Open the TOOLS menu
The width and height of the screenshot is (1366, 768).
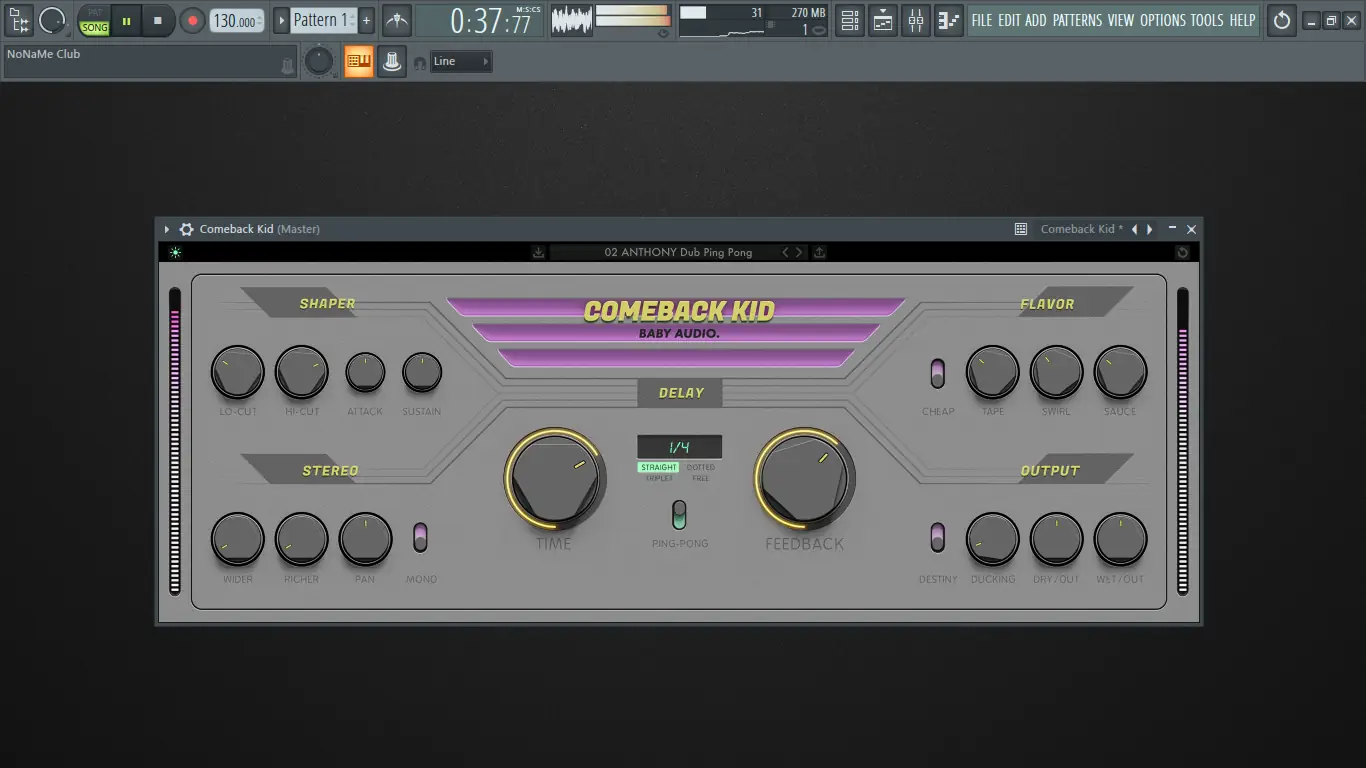1207,20
